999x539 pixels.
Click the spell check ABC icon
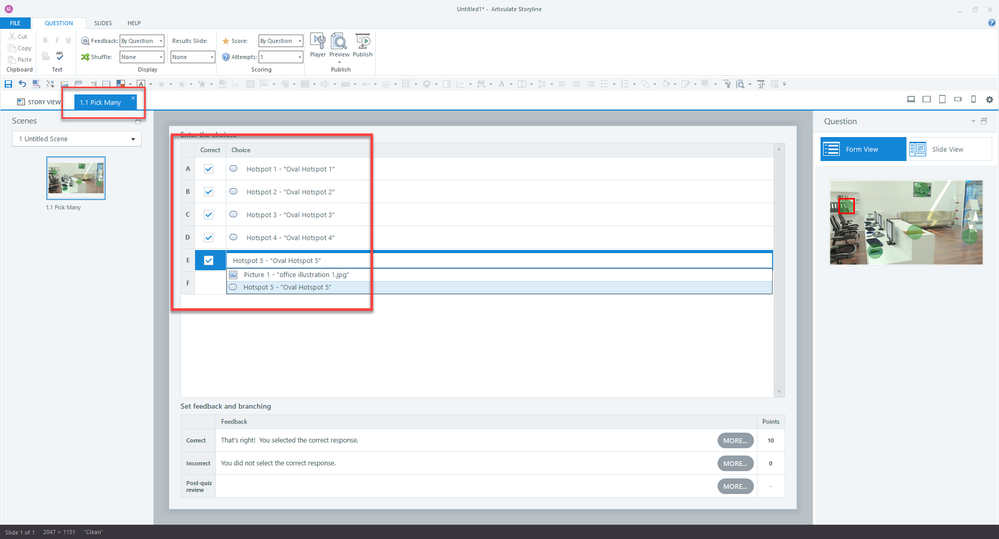59,56
